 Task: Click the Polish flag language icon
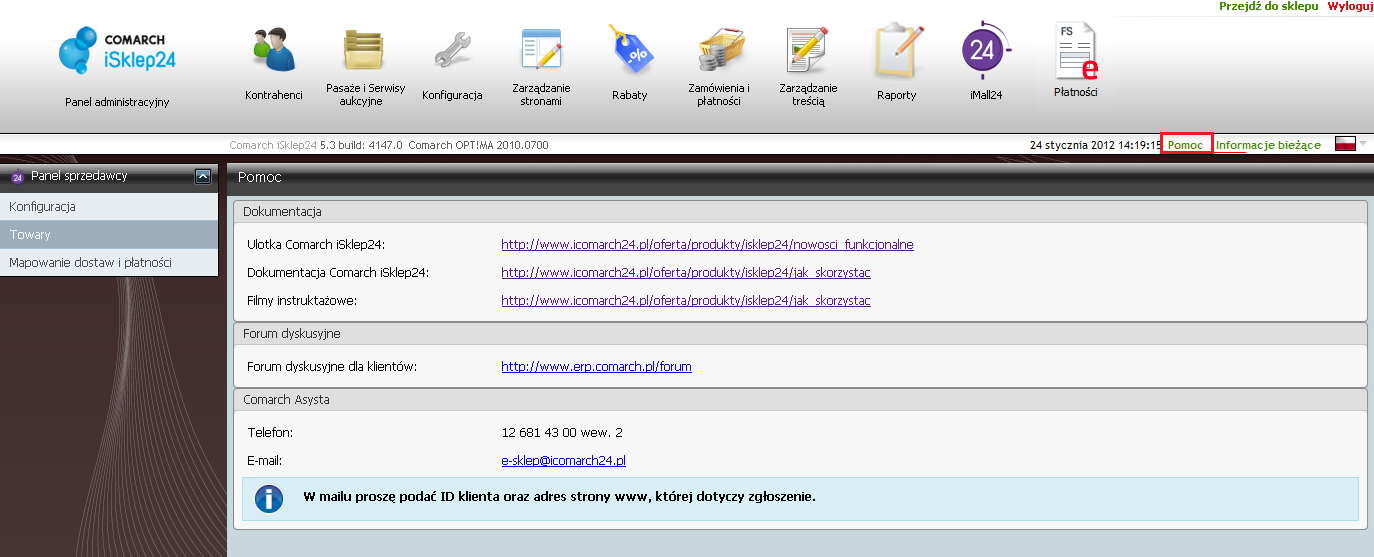tap(1345, 145)
